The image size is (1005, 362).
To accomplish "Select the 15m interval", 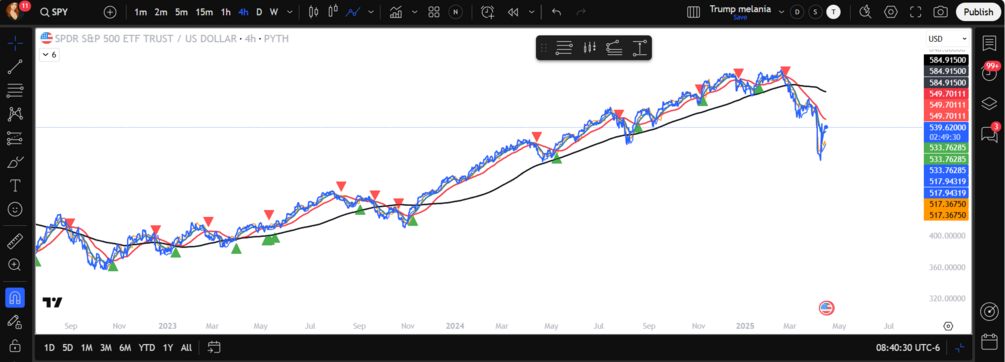I will pyautogui.click(x=204, y=12).
